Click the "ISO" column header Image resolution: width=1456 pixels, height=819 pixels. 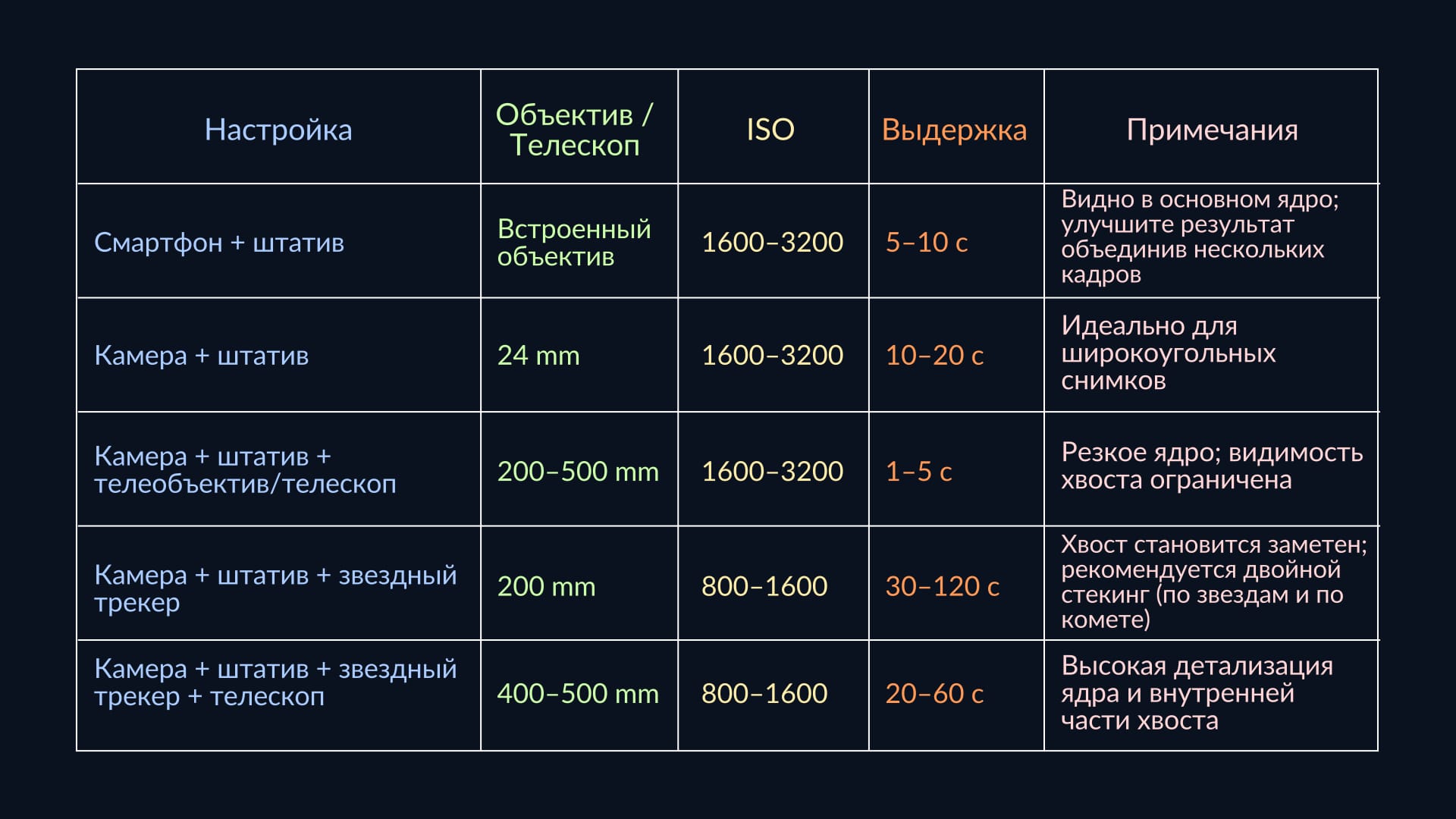[x=770, y=130]
